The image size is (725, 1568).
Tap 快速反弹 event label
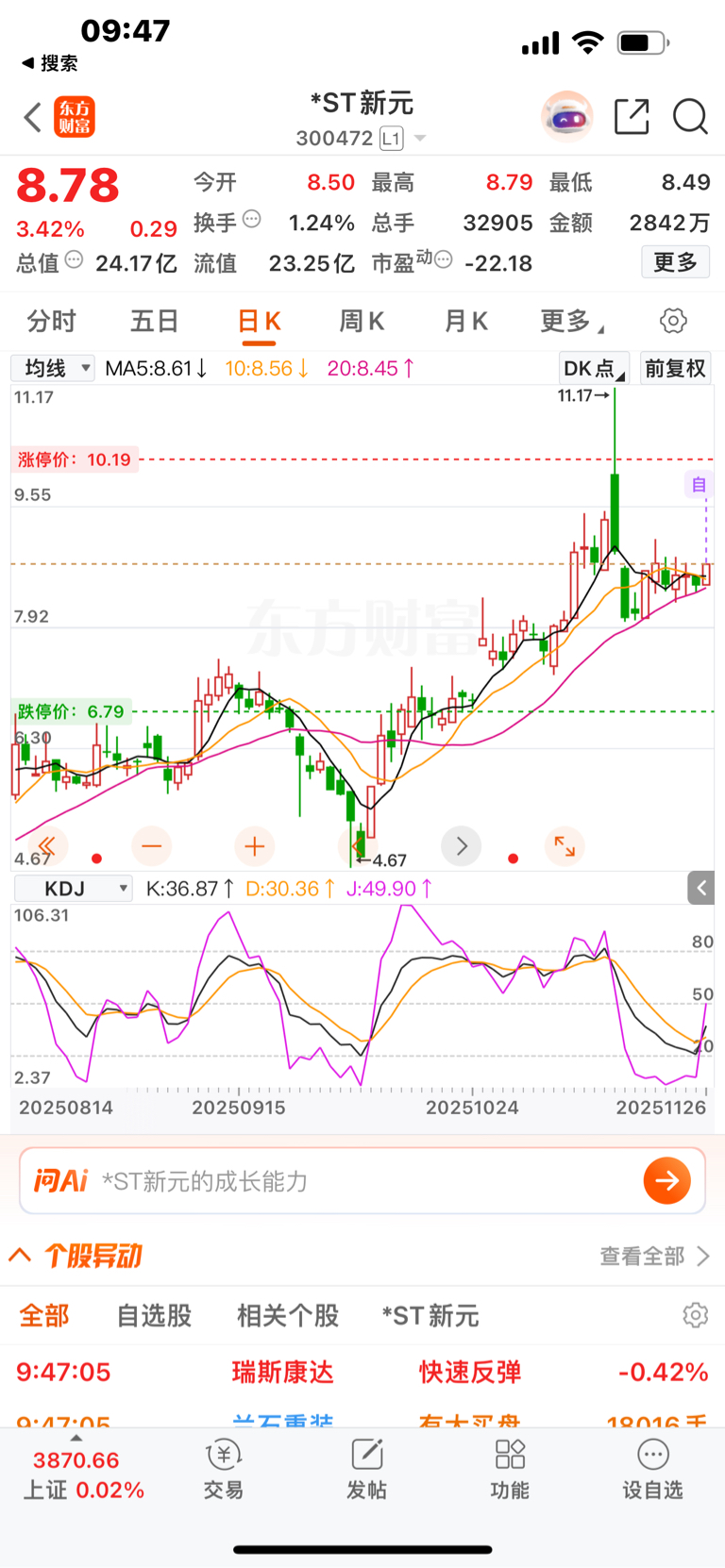(470, 1372)
